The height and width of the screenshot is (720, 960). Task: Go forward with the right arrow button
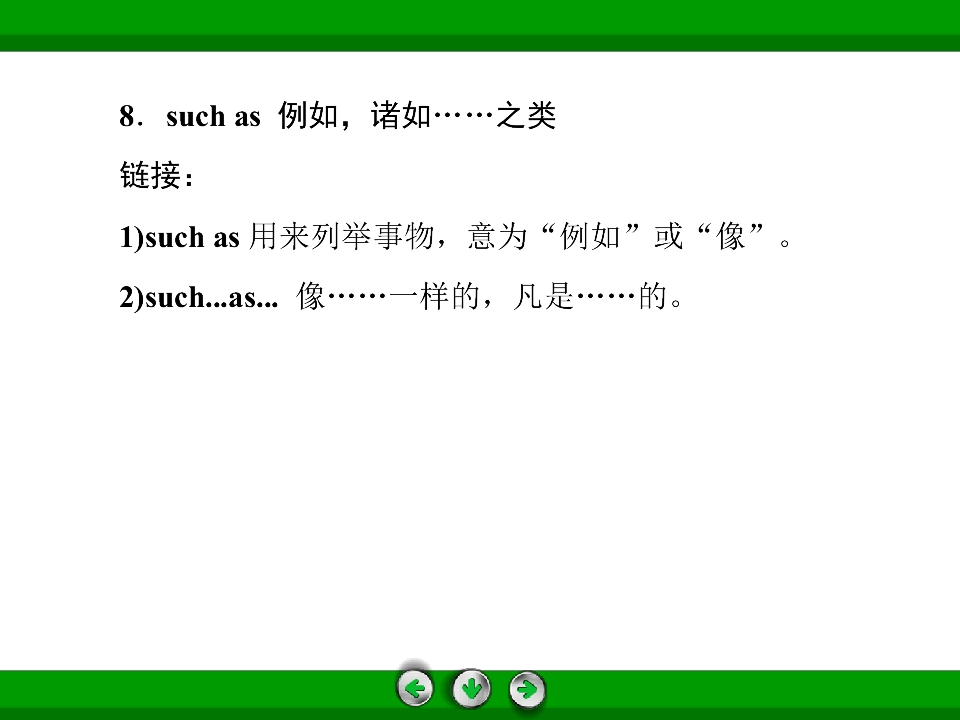tap(527, 689)
